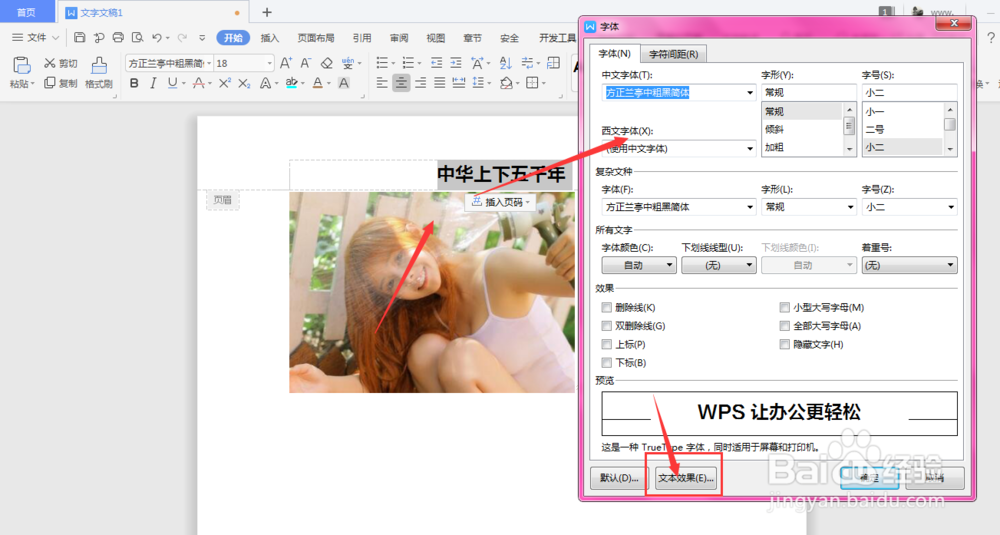This screenshot has height=535, width=1000.
Task: Toggle Italic formatting
Action: click(153, 83)
